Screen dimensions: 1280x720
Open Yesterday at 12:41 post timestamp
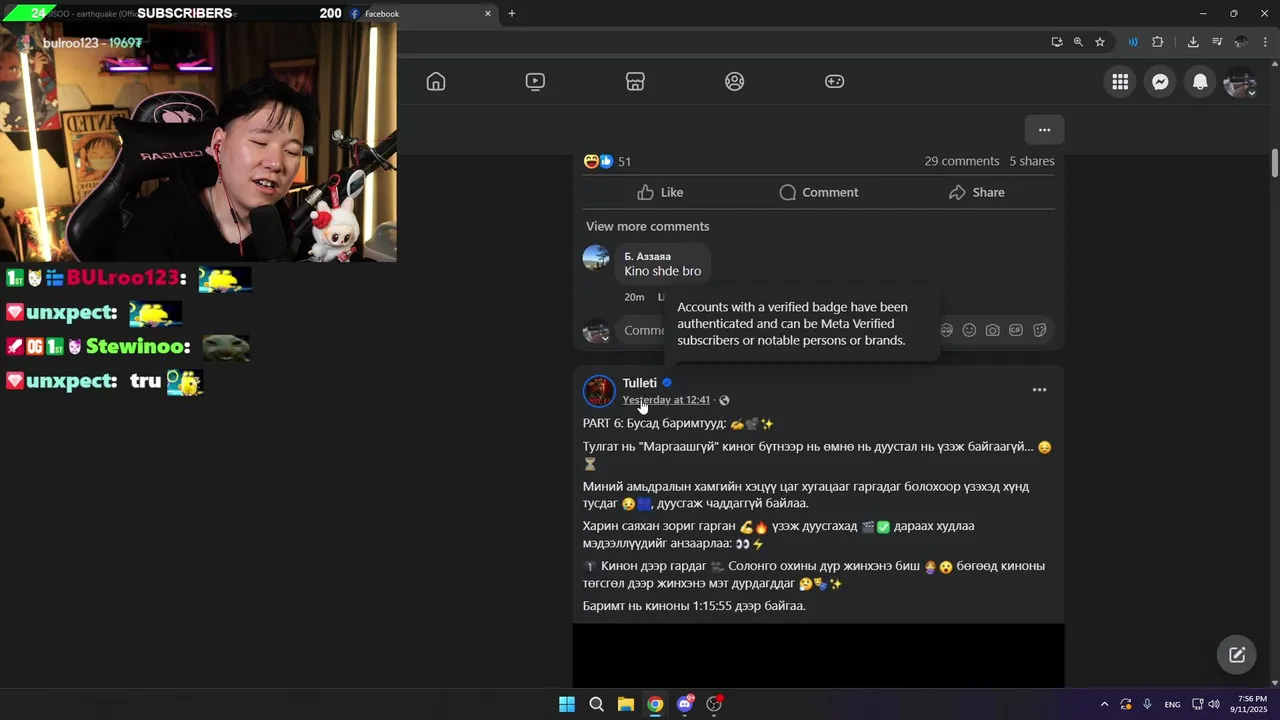tap(666, 400)
